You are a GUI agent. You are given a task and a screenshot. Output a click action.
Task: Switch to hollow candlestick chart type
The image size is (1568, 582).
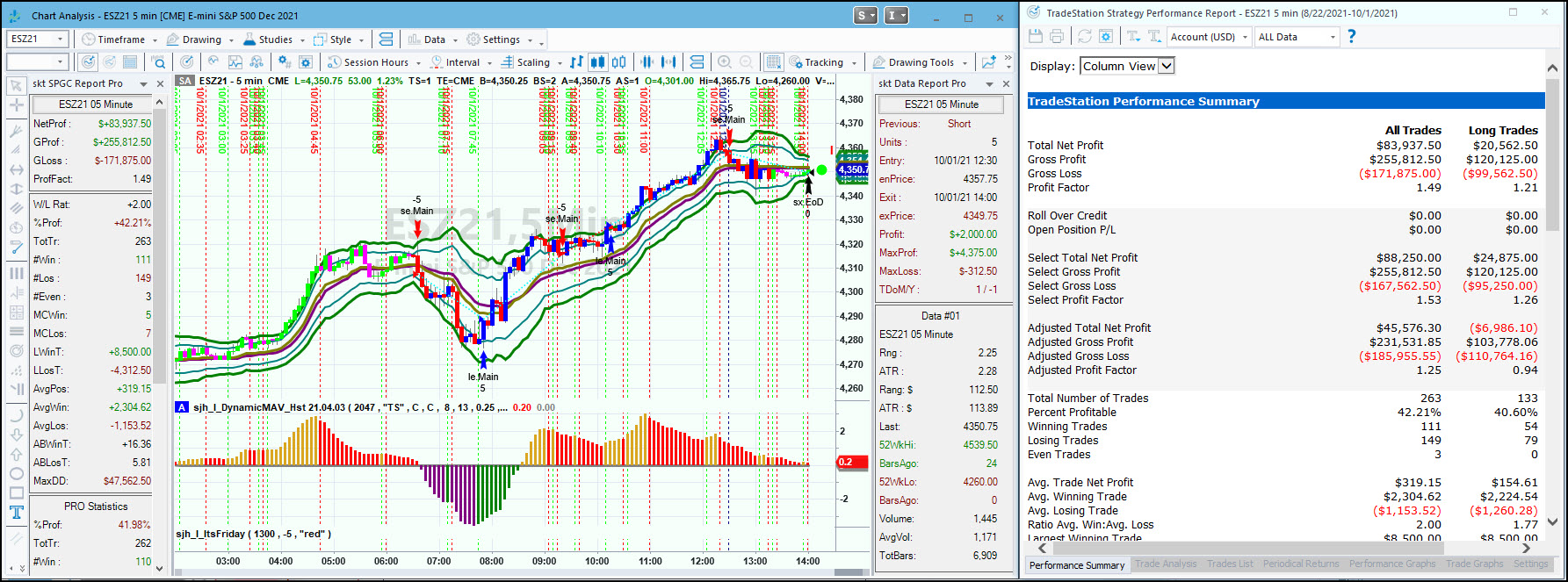619,62
